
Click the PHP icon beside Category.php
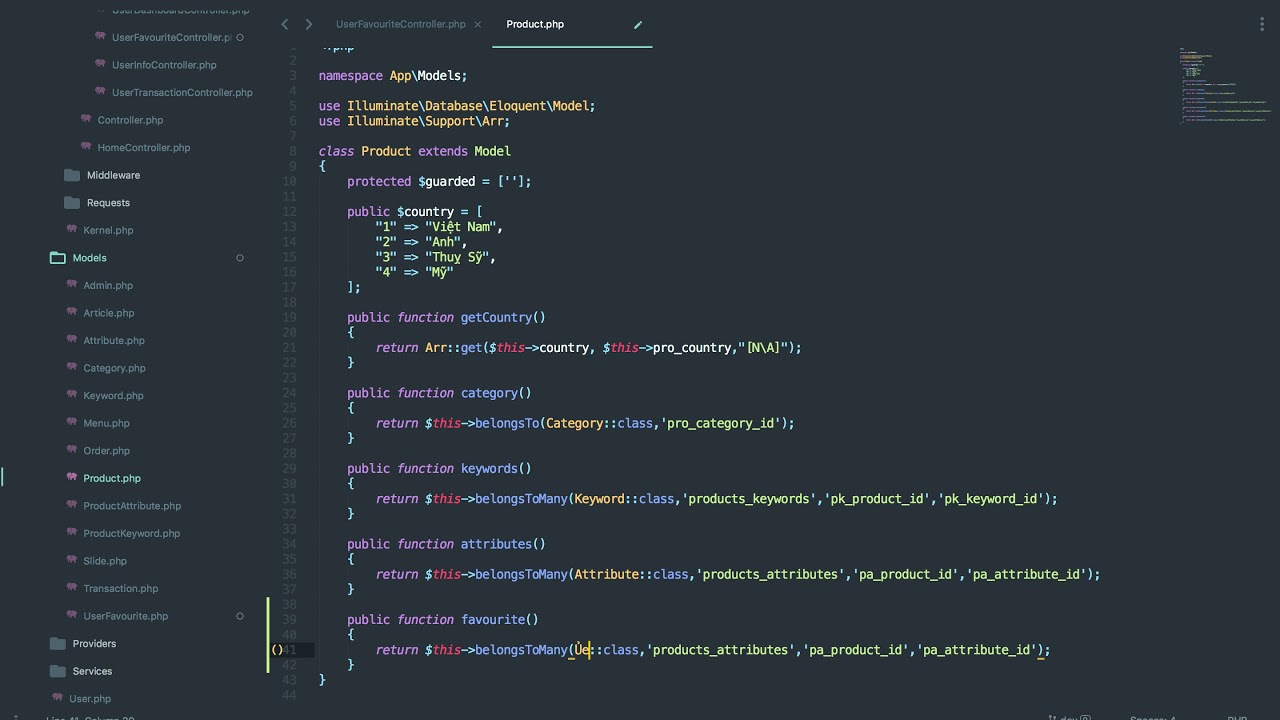(72, 367)
